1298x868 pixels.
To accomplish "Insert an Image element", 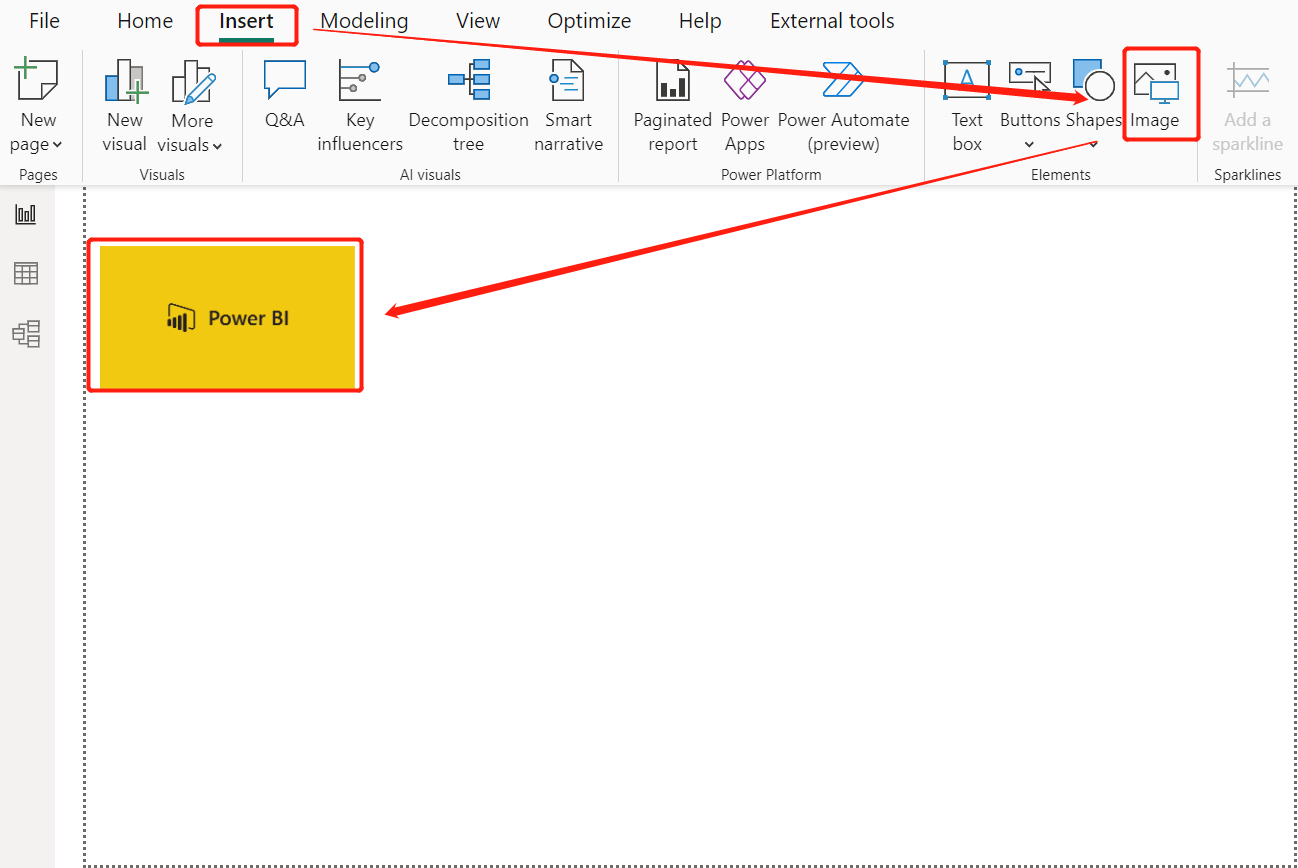I will pyautogui.click(x=1155, y=94).
